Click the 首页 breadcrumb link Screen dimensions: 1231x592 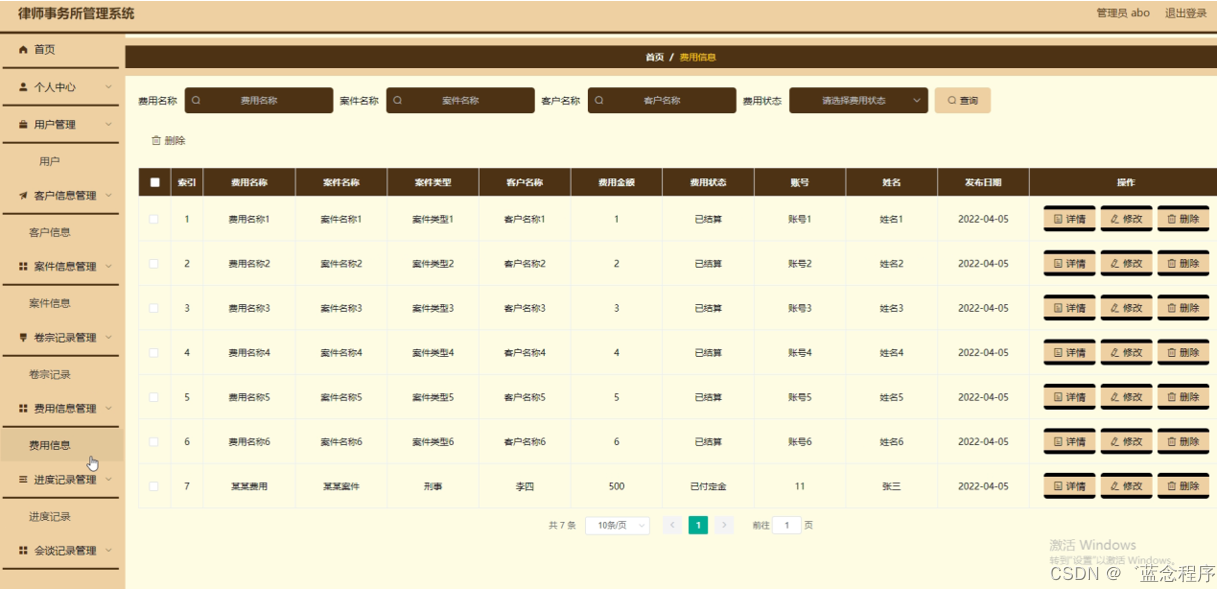[655, 58]
